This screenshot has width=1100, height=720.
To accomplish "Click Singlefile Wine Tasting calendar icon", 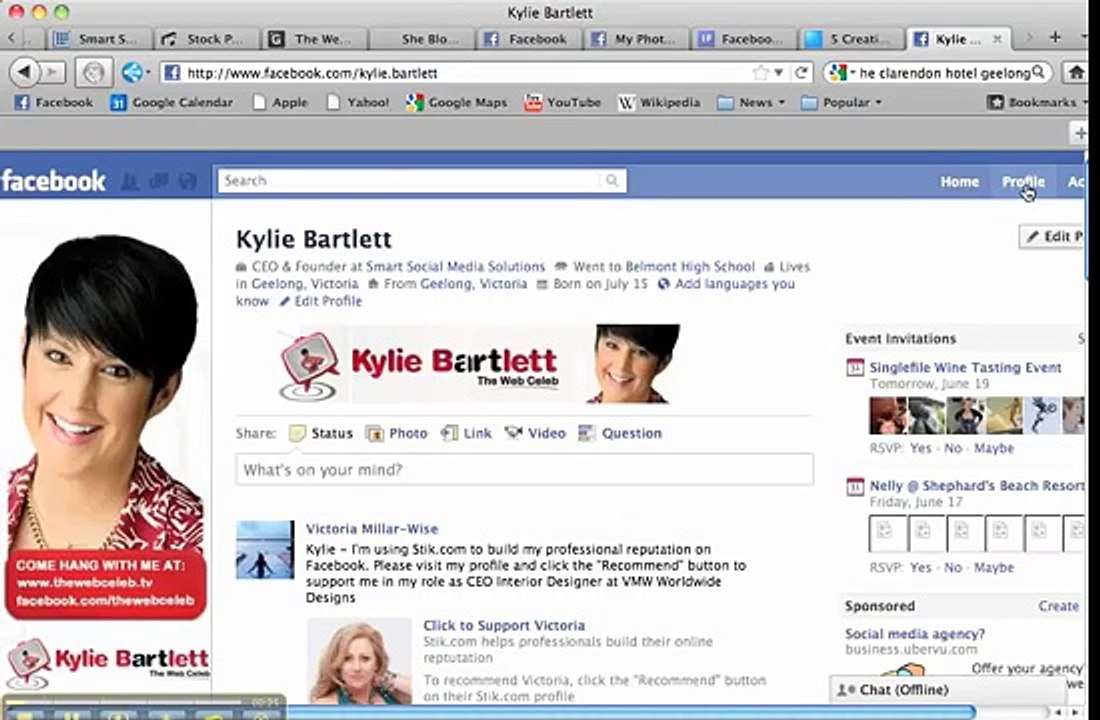I will click(x=854, y=368).
